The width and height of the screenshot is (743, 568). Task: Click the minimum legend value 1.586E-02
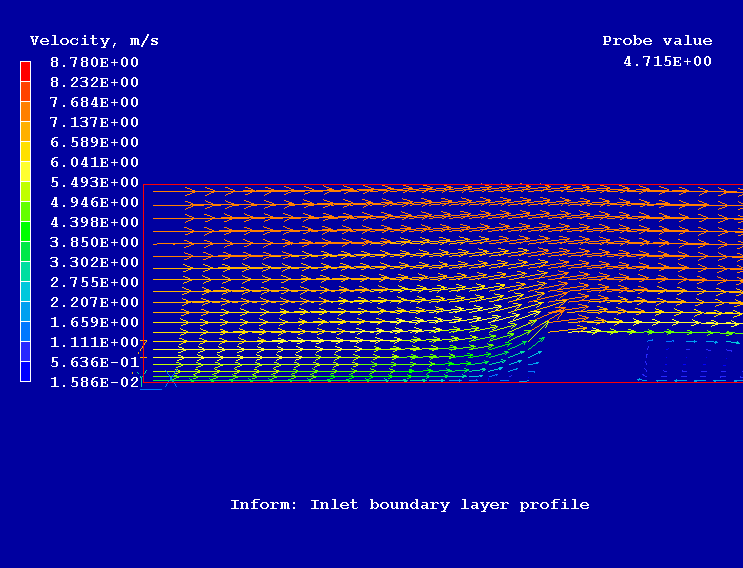tap(94, 382)
